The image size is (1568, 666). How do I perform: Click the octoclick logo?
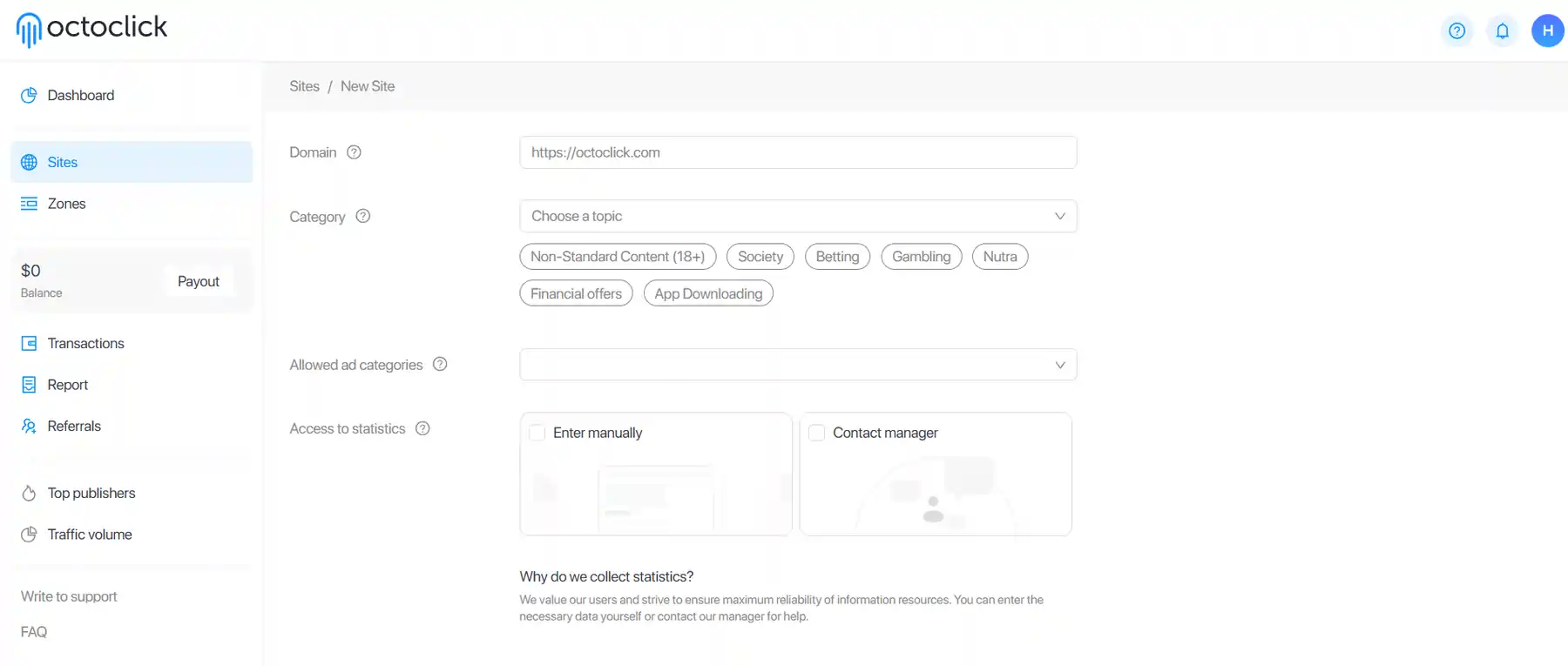tap(91, 30)
